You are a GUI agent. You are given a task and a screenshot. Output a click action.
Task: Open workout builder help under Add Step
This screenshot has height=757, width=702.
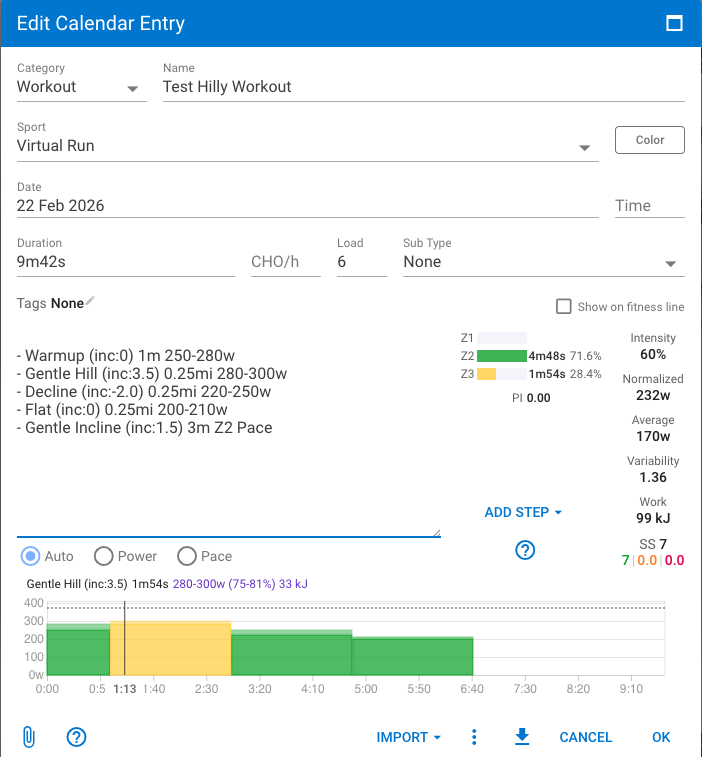point(525,549)
